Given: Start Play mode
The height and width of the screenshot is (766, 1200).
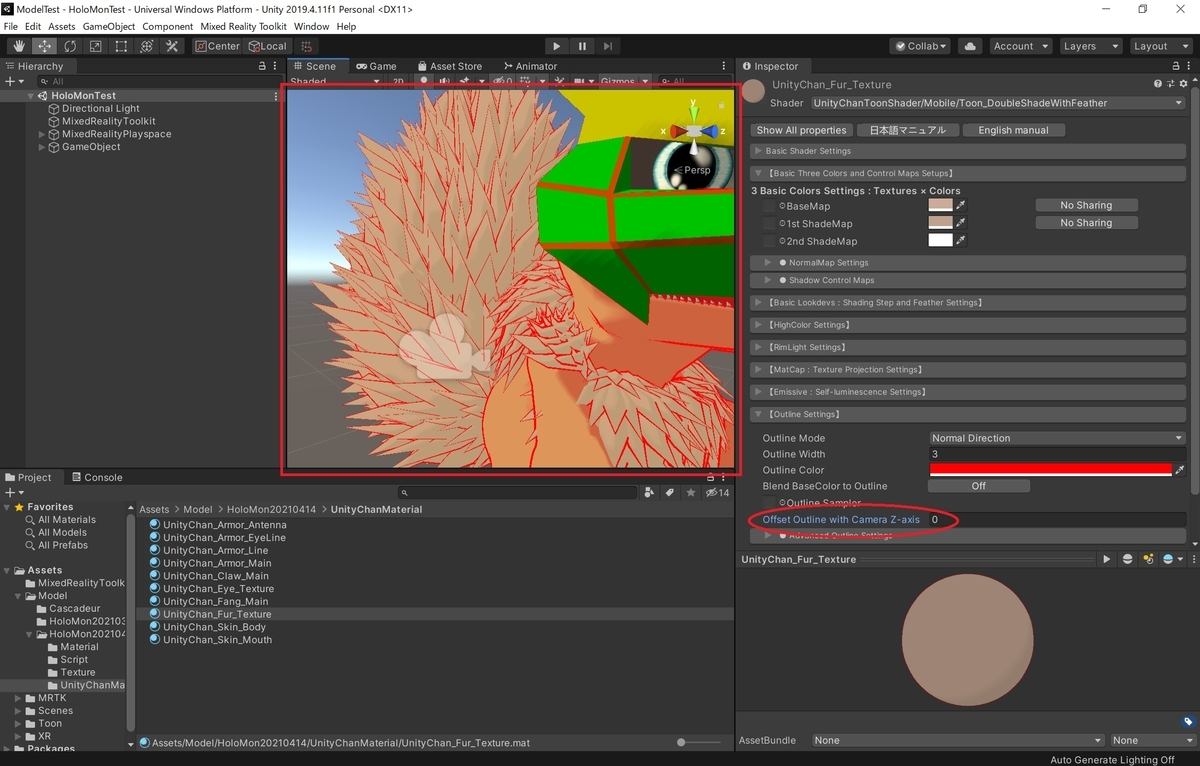Looking at the screenshot, I should [557, 46].
